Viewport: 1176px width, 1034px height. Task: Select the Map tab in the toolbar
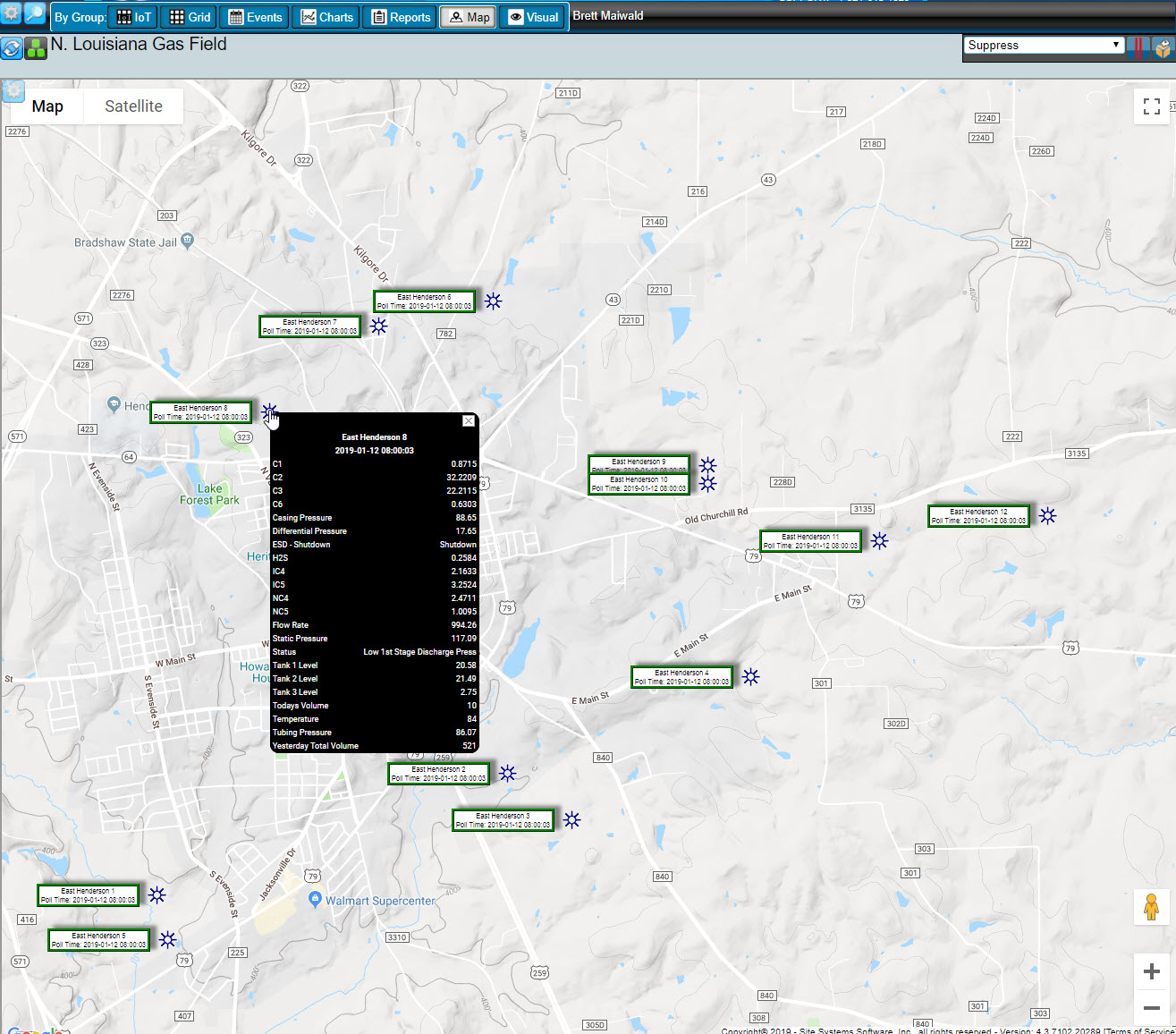tap(469, 17)
